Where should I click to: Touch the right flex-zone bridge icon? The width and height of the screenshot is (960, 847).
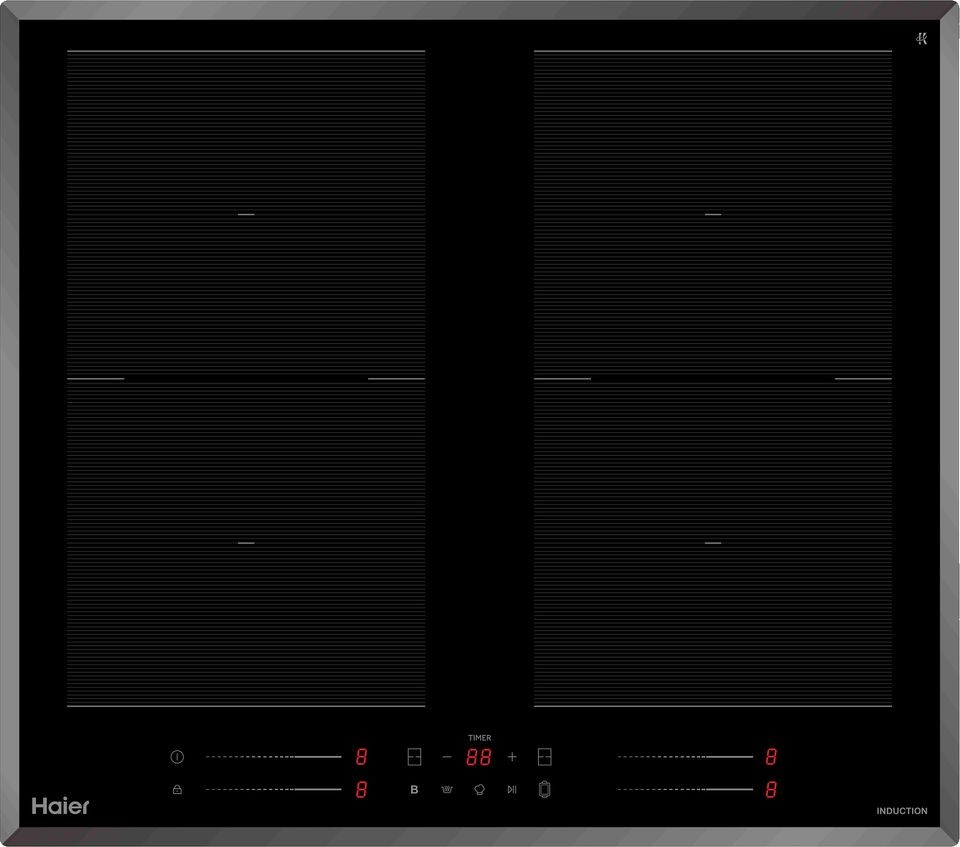(544, 757)
